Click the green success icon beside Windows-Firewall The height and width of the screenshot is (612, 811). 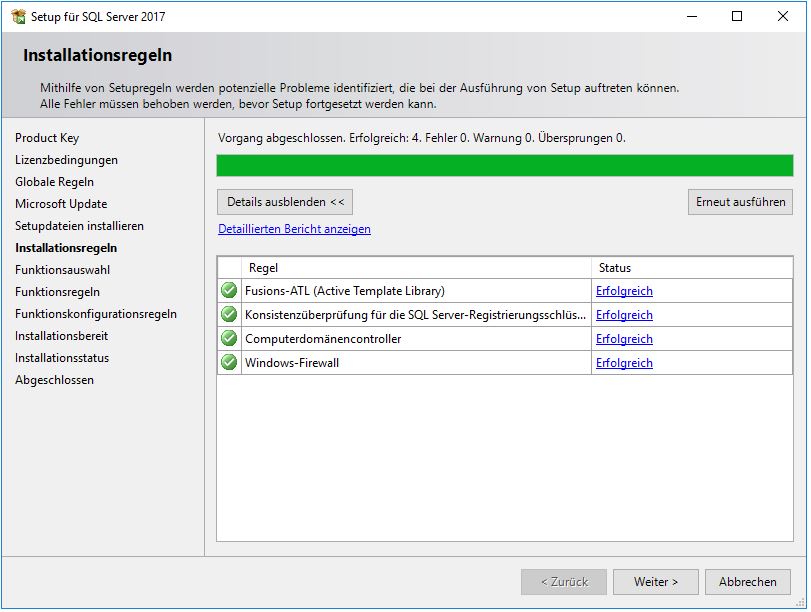(x=230, y=363)
